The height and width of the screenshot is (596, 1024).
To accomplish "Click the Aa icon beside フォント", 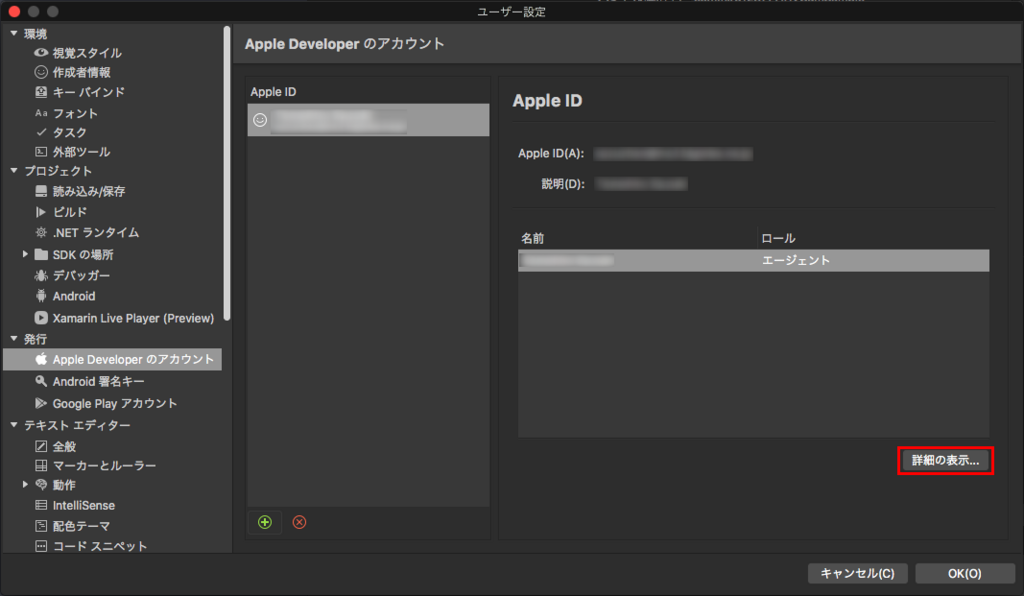I will tap(40, 113).
